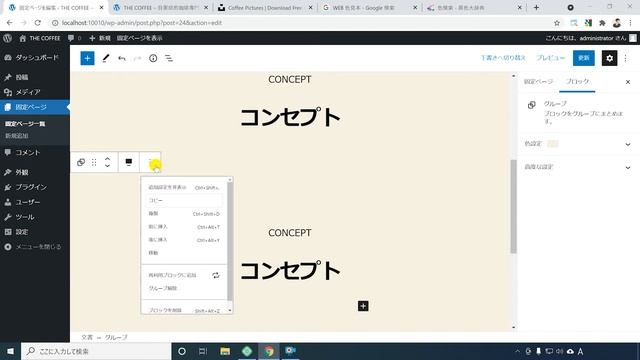Click 文書 in the bottom breadcrumb
This screenshot has height=360, width=640.
pyautogui.click(x=87, y=337)
